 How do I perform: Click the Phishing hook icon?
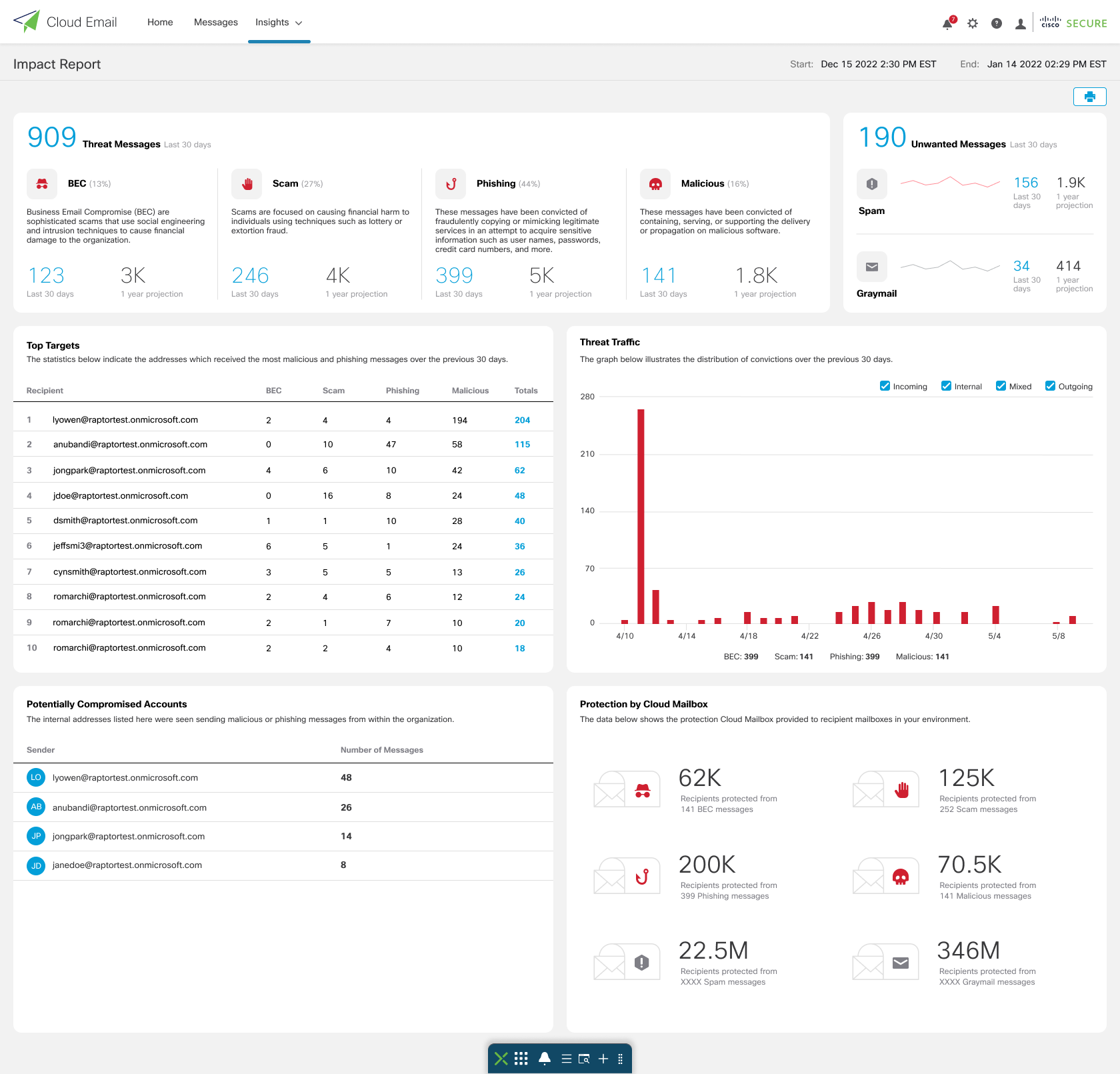451,184
